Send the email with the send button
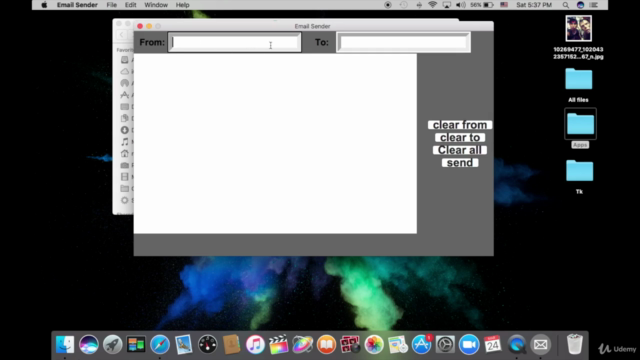 point(460,163)
